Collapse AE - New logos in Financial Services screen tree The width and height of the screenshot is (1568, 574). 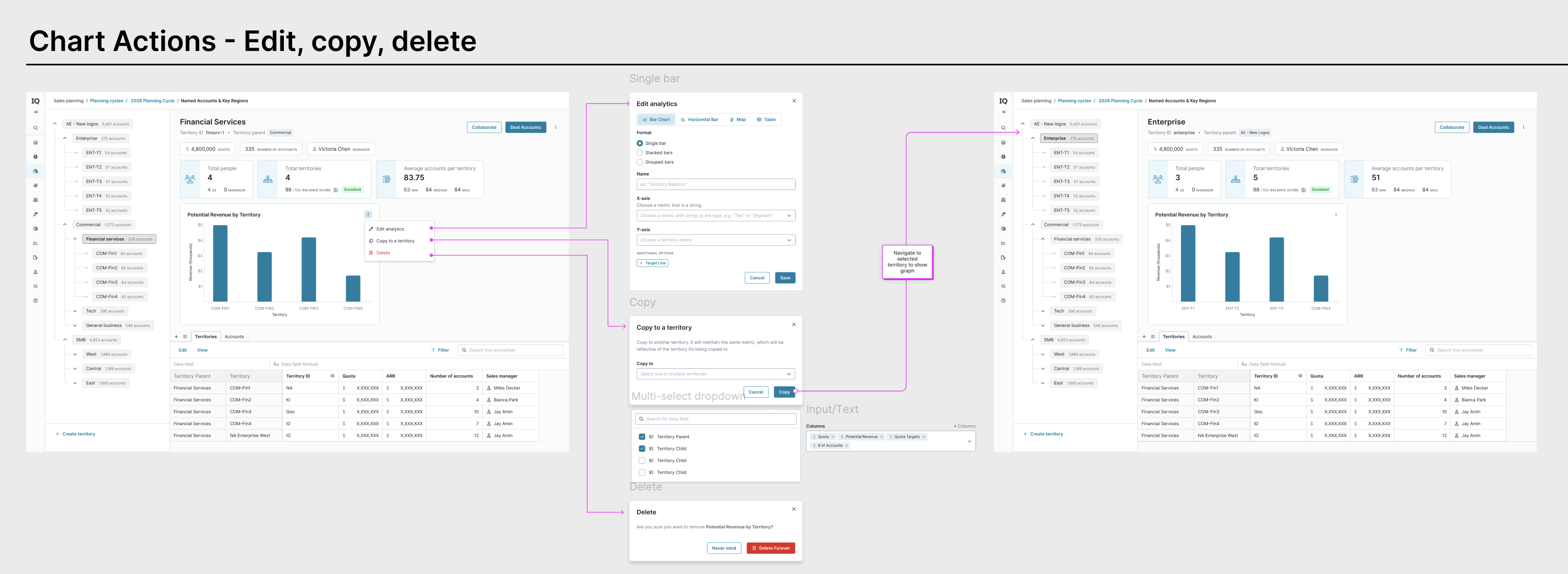[x=55, y=124]
